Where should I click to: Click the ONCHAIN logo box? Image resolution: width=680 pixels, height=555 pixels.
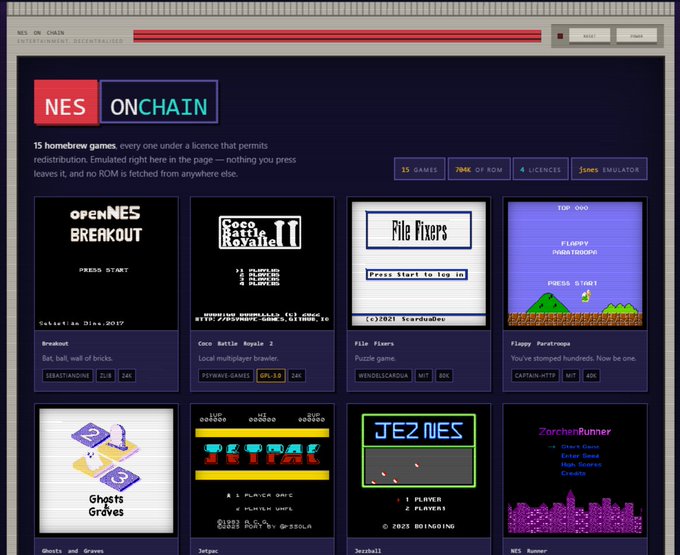pos(159,102)
